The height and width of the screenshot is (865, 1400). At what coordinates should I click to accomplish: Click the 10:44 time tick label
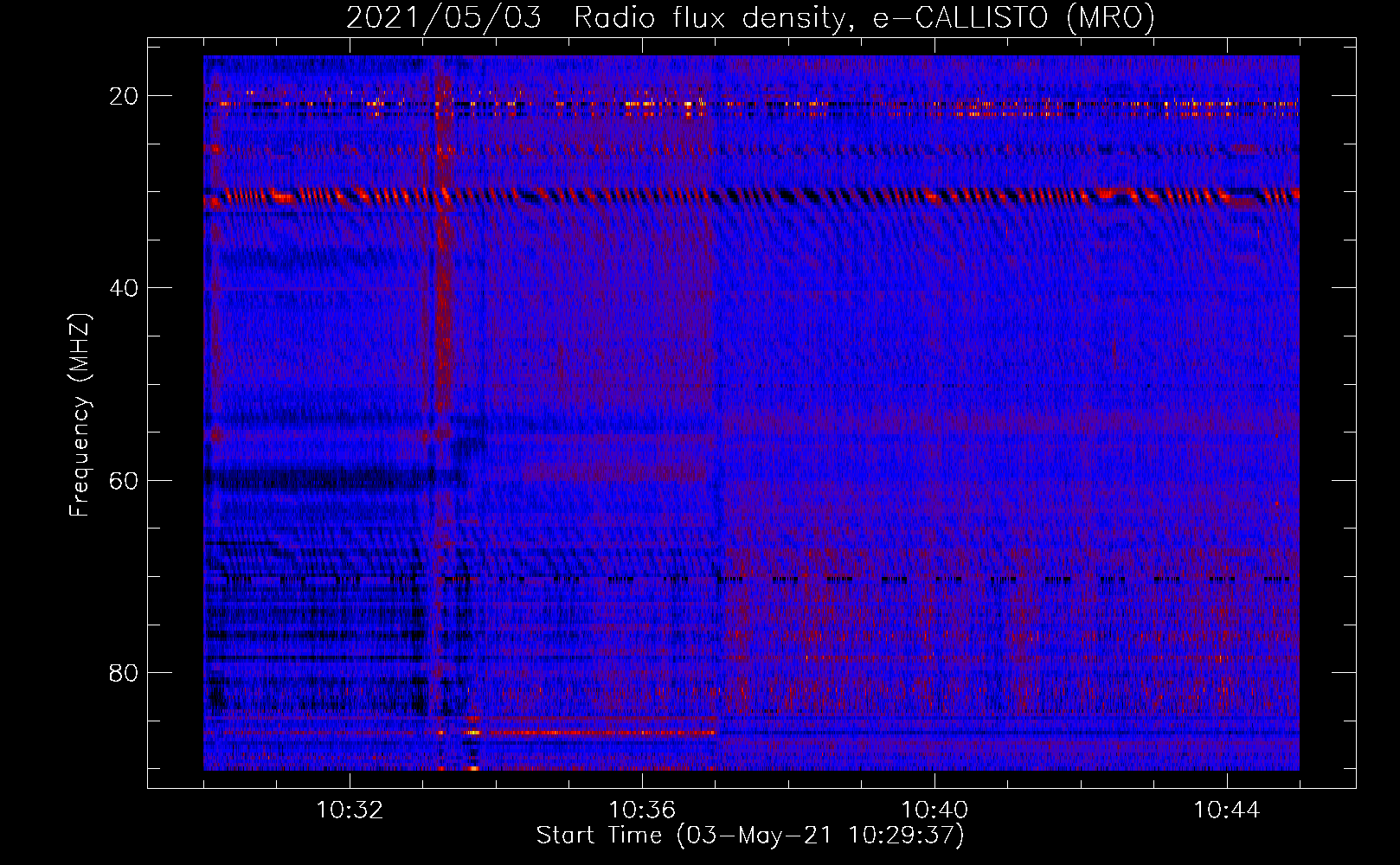[1227, 811]
